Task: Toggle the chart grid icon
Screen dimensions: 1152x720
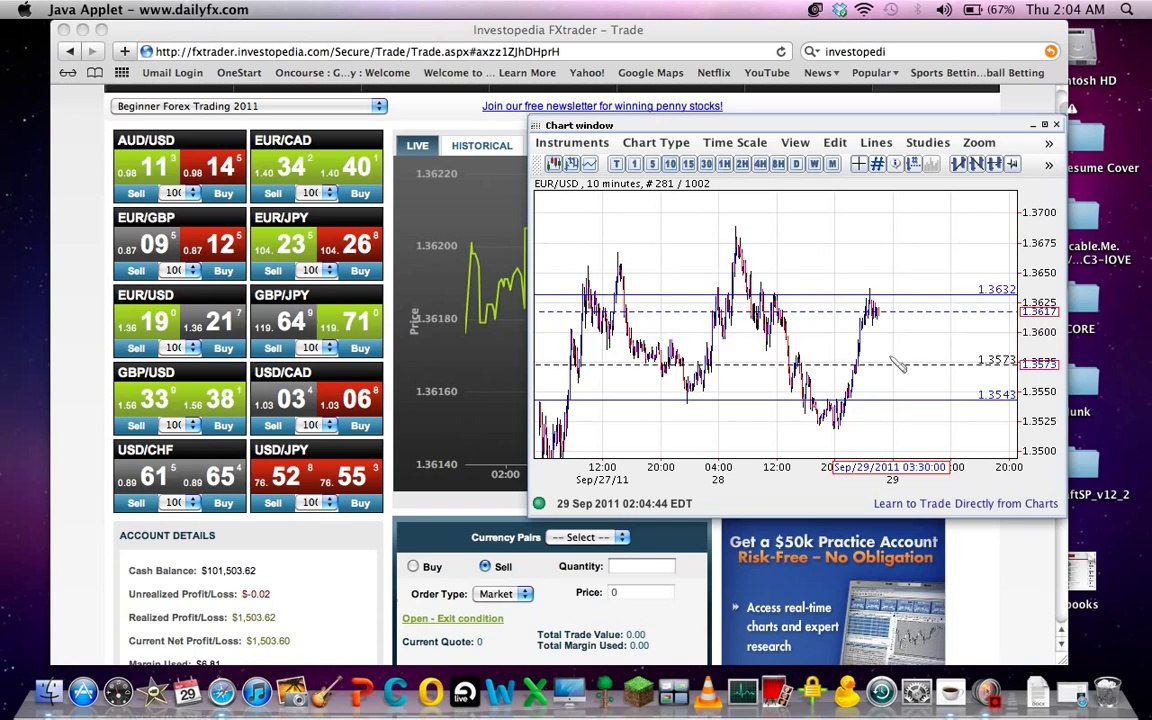Action: [877, 164]
